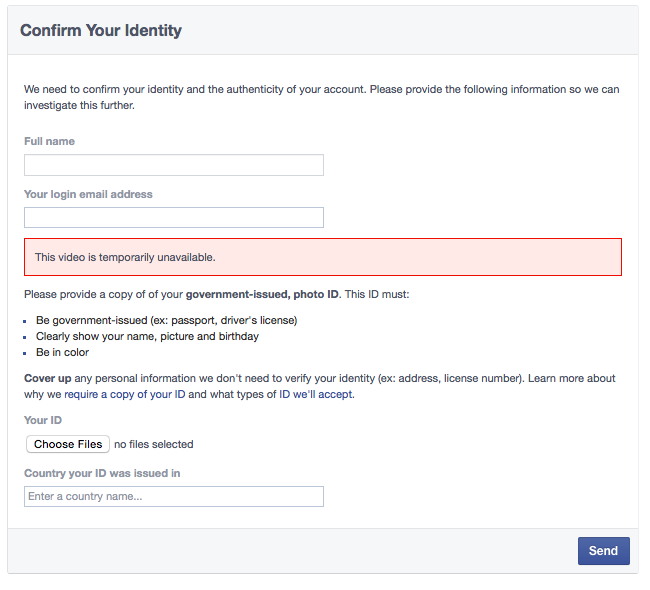
Task: Click the red video unavailable error message
Action: click(x=322, y=257)
